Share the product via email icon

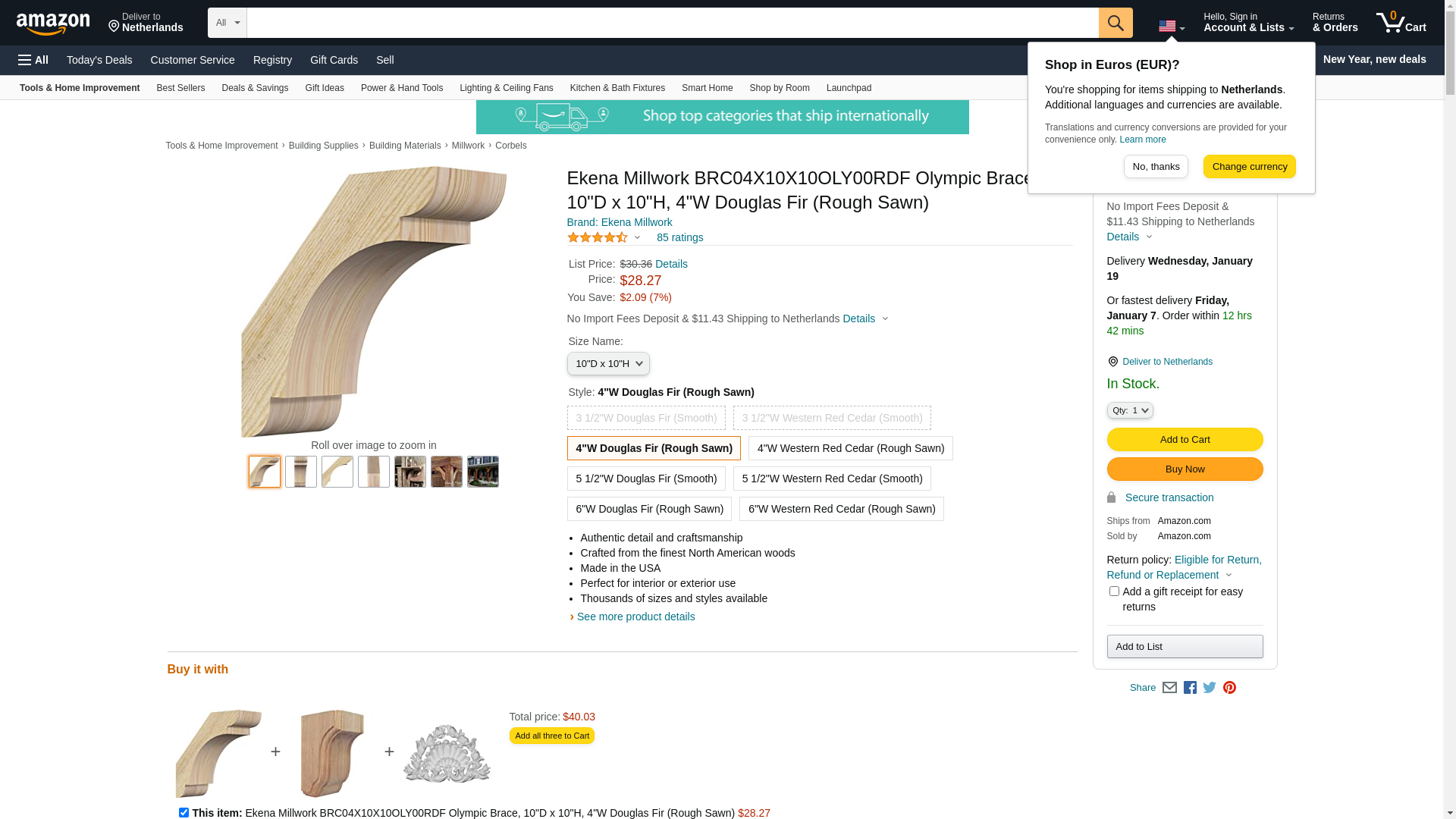click(1169, 688)
